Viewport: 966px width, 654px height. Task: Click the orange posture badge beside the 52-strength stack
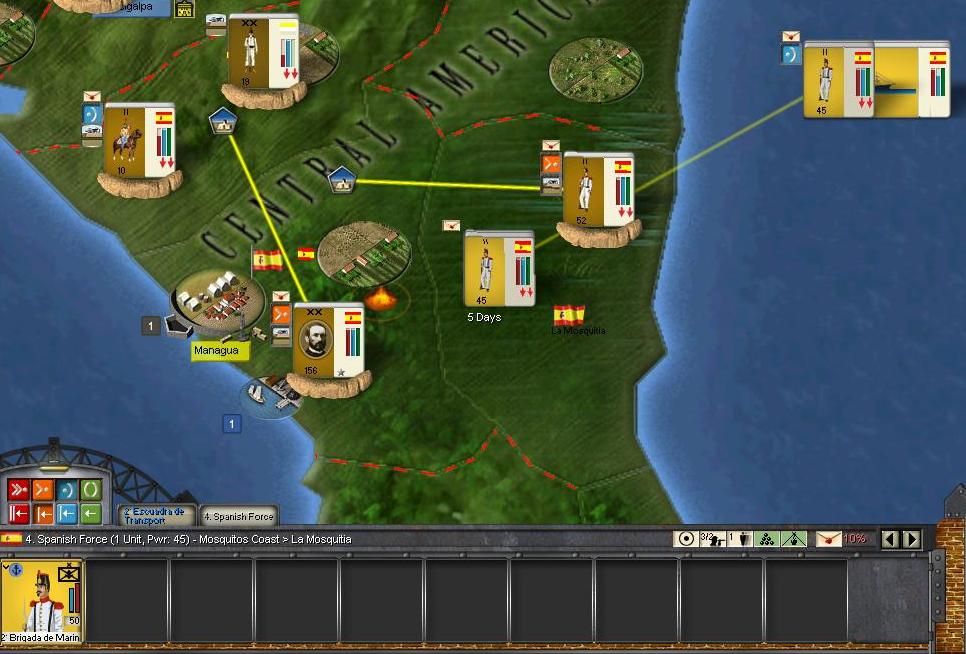[551, 164]
